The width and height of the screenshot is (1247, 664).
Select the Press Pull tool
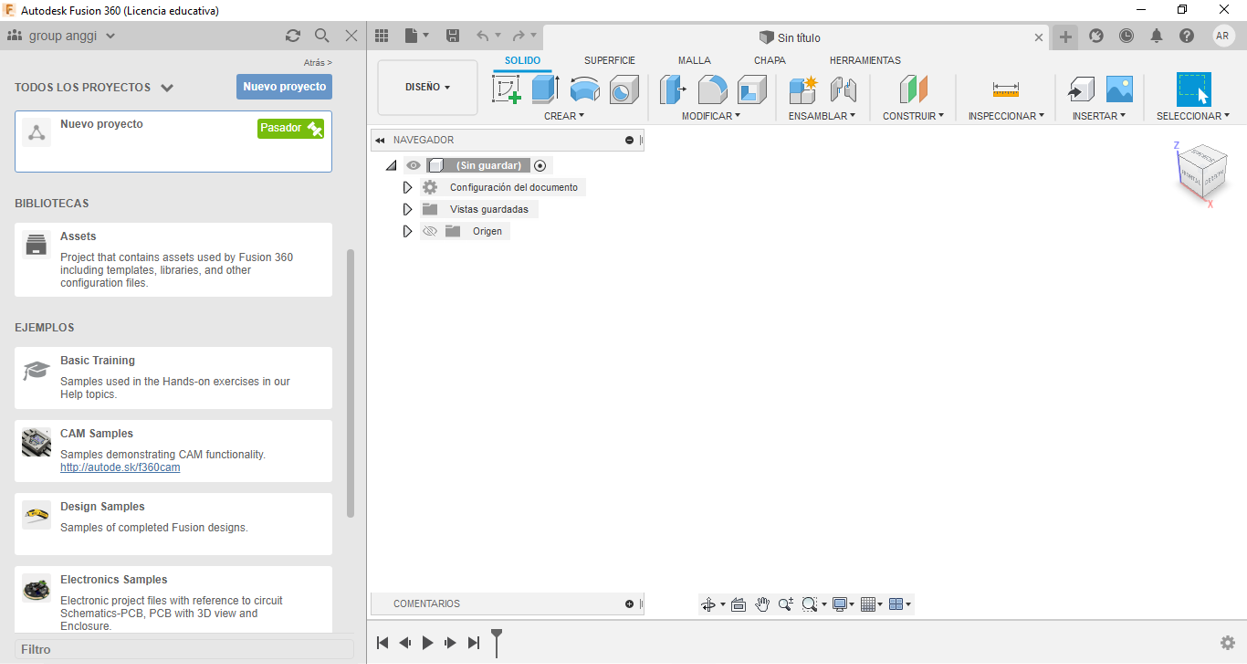tap(673, 90)
